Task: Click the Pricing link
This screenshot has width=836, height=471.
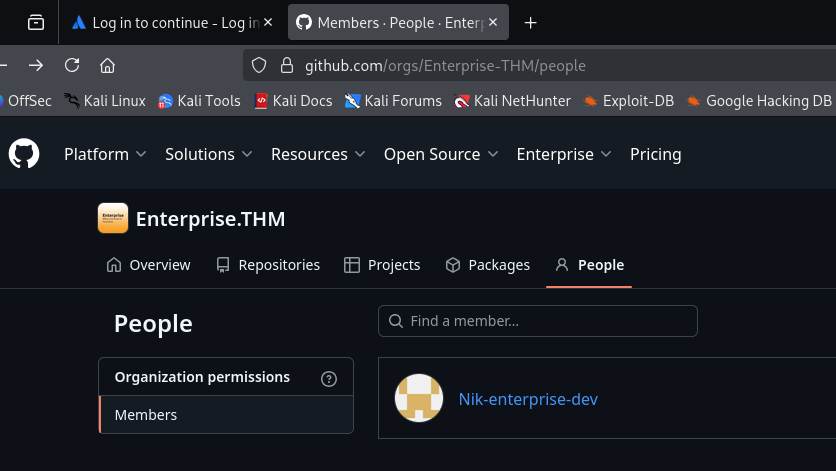Action: point(655,154)
